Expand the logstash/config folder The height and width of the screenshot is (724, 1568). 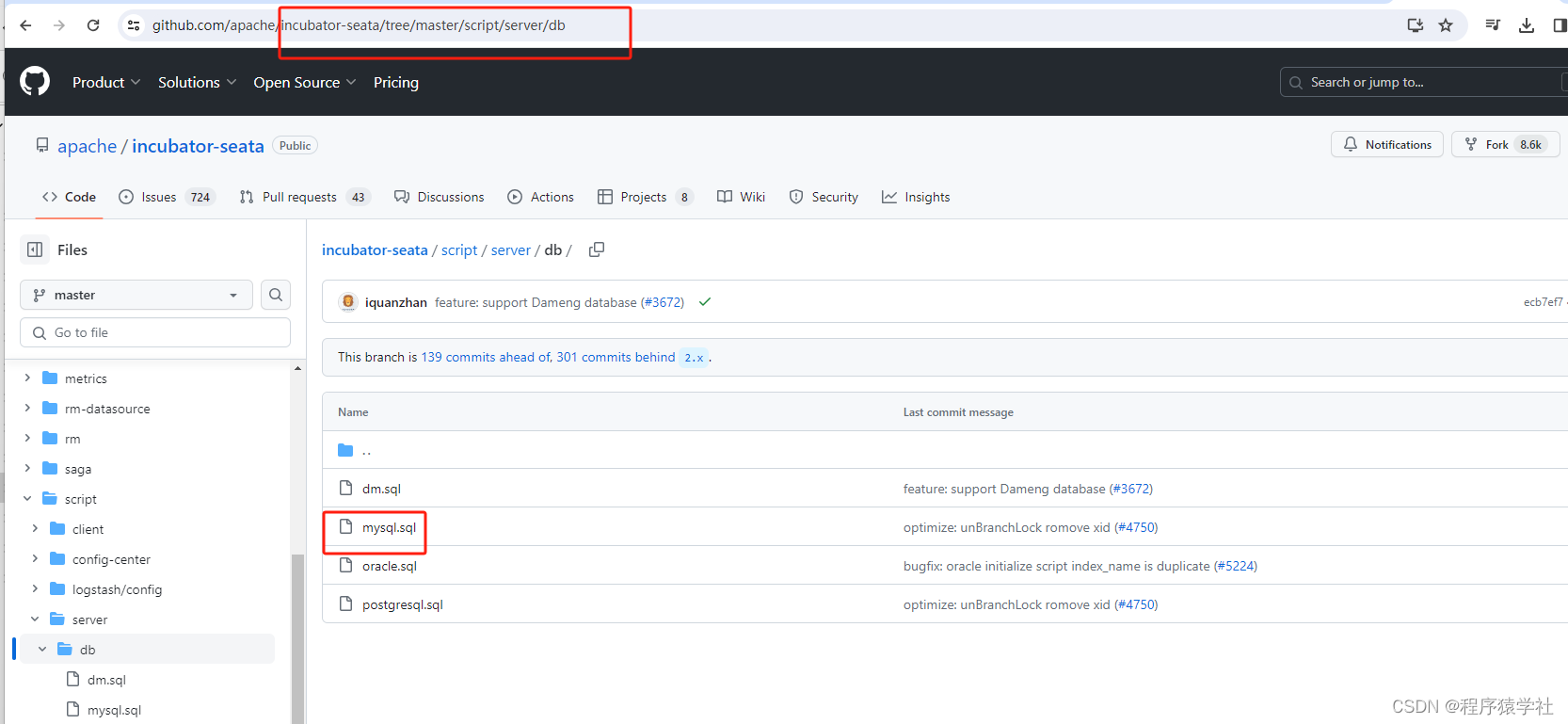point(35,588)
